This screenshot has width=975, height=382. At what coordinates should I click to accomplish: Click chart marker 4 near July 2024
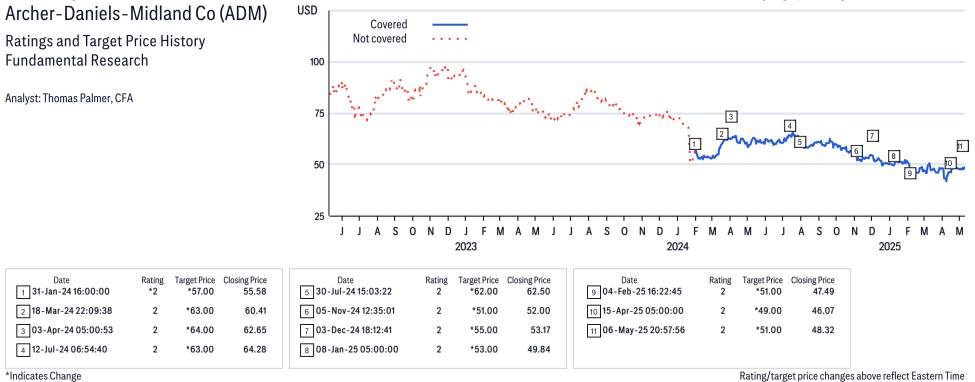pos(790,125)
